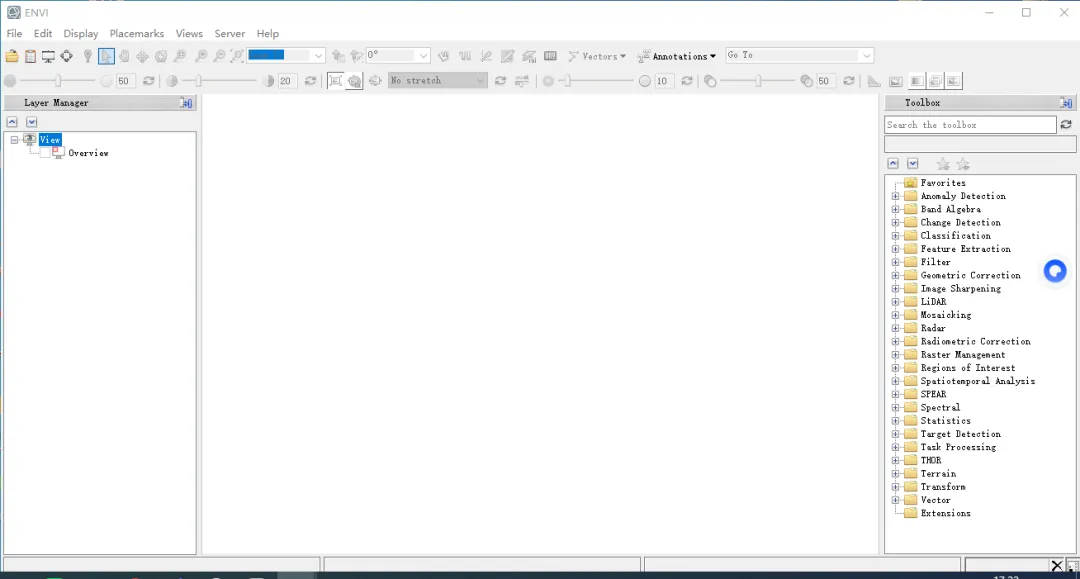Toggle the View Swipe icon
1080x579 pixels.
953,81
